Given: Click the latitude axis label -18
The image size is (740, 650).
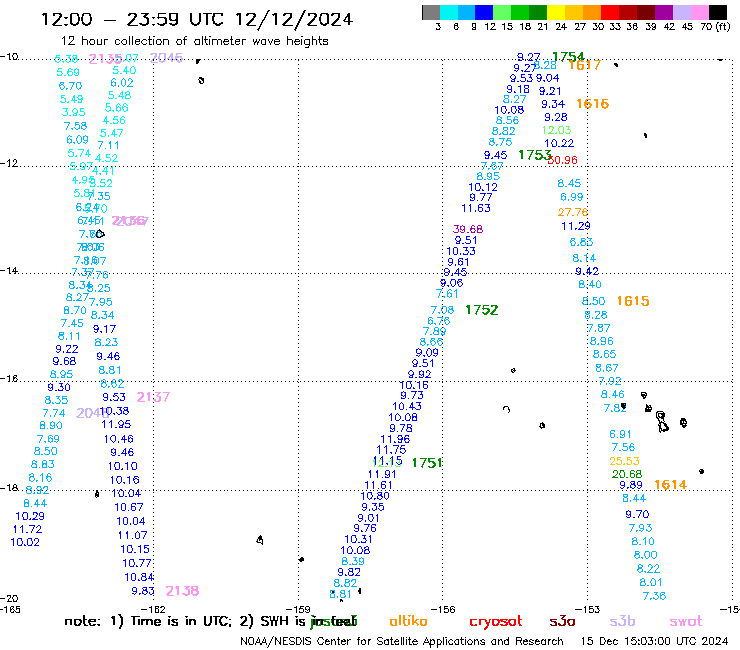Looking at the screenshot, I should click(9, 487).
